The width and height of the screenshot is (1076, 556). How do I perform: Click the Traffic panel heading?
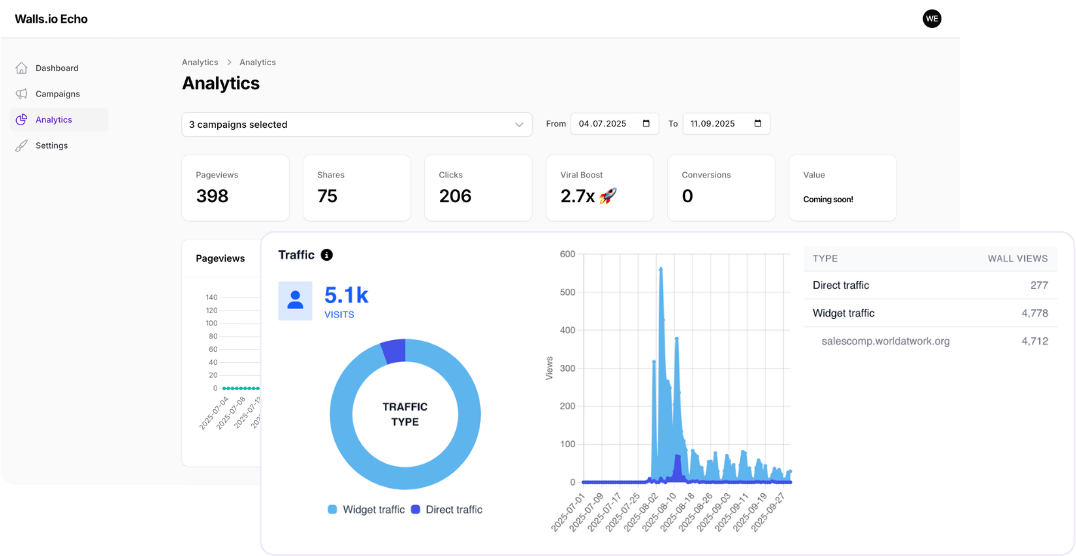click(296, 255)
